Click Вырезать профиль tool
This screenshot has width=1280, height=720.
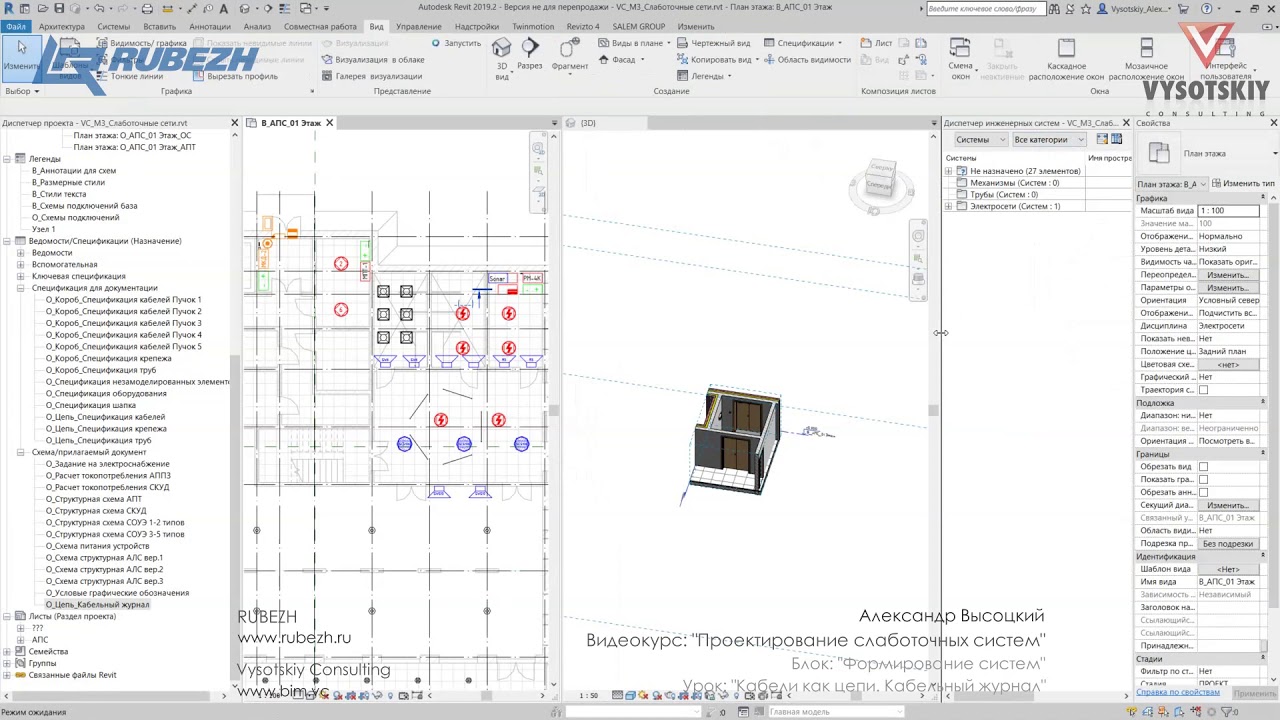pyautogui.click(x=235, y=76)
